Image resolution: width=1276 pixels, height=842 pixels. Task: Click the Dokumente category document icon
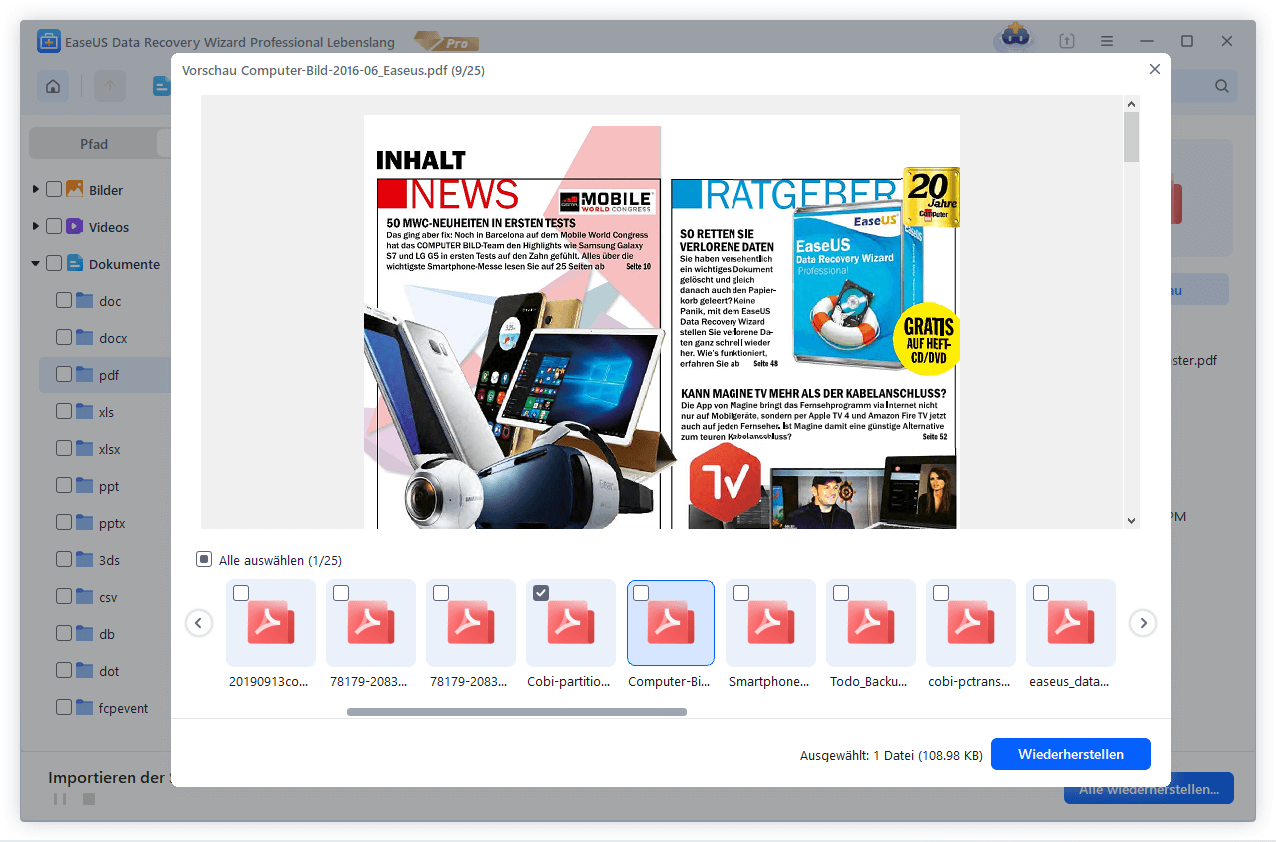tap(75, 264)
